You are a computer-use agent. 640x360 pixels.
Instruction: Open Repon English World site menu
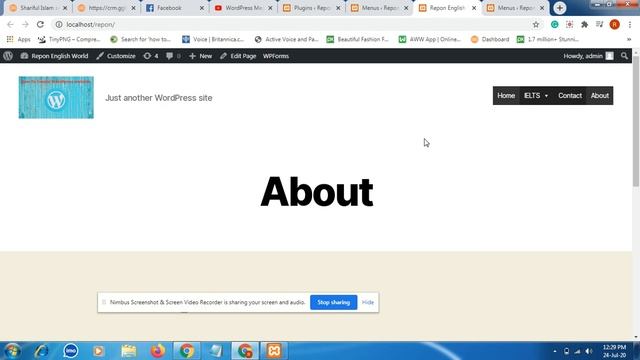[54, 56]
